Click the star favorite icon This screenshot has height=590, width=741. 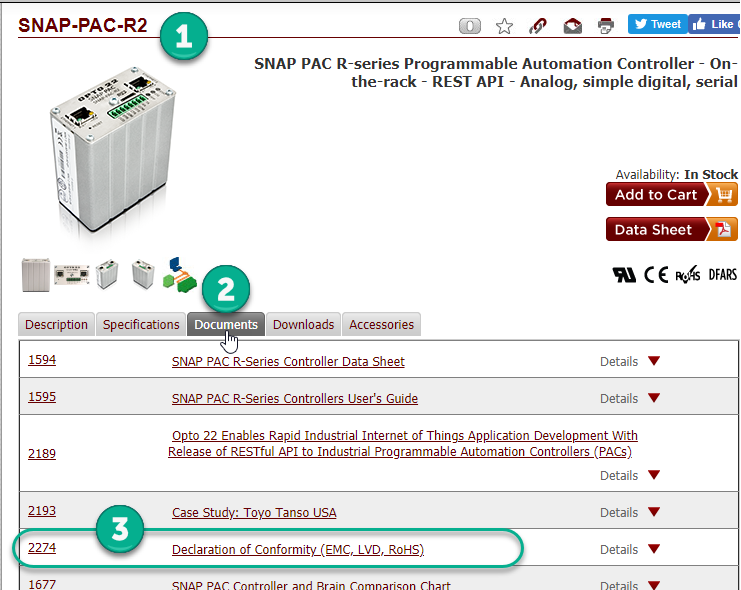(504, 26)
